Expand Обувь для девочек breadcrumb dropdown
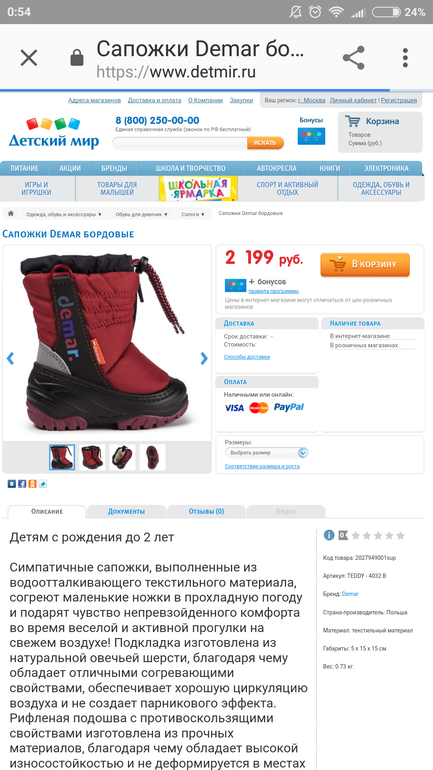The image size is (433, 770). (x=142, y=214)
